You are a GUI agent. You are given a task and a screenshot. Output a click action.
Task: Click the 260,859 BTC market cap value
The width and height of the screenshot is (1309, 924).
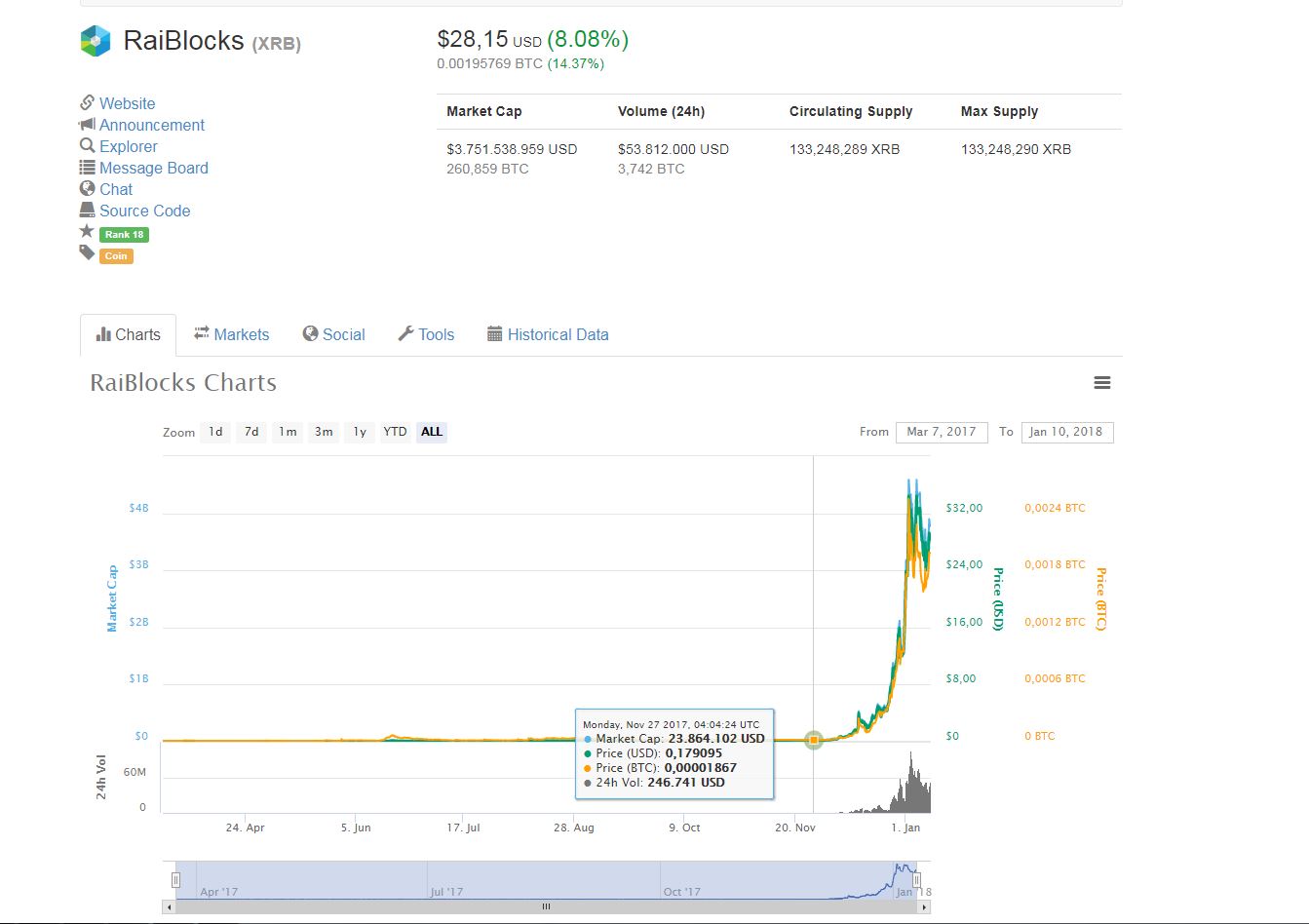487,169
